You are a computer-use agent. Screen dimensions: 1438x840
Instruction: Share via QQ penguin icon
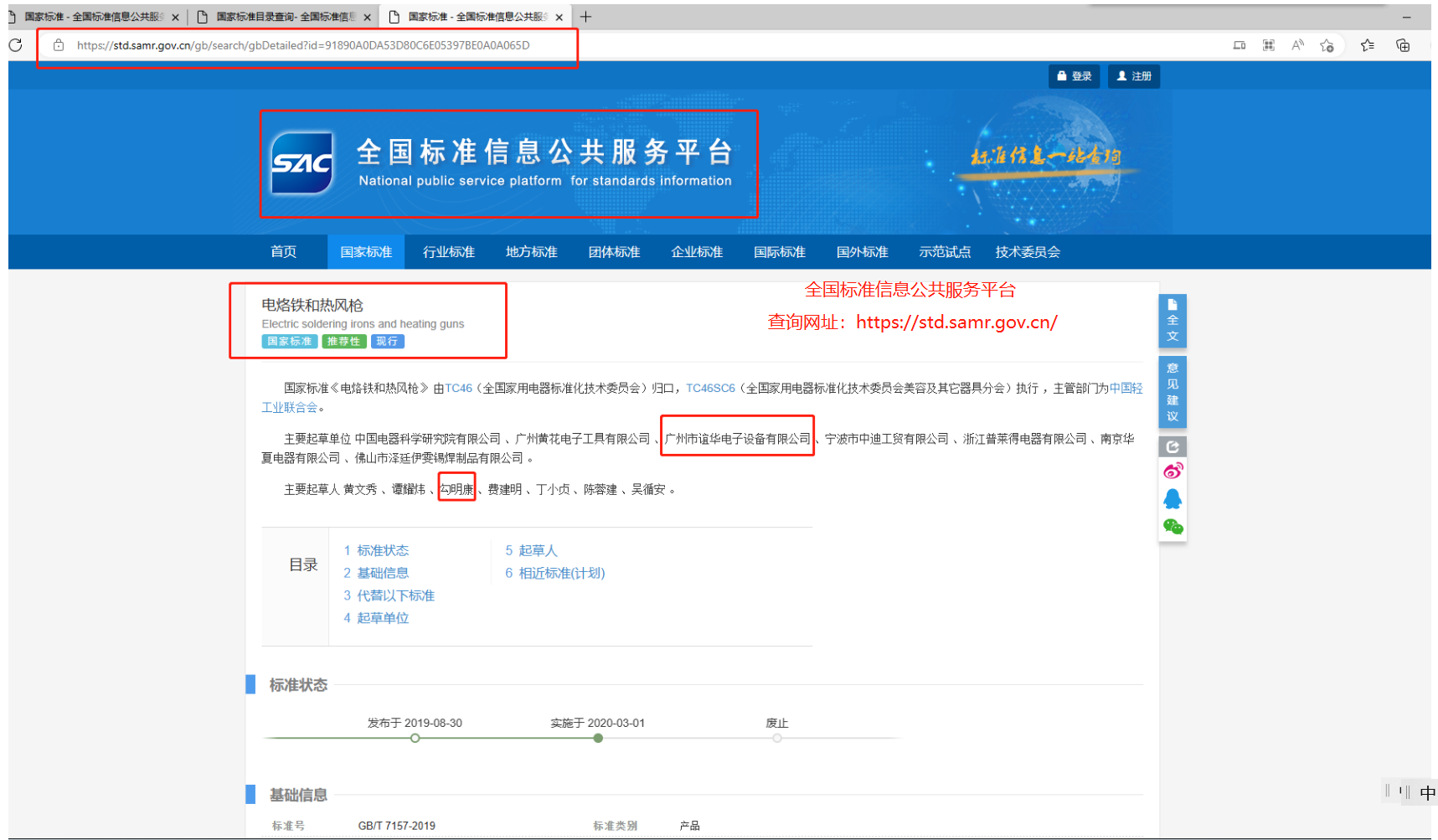pyautogui.click(x=1173, y=499)
